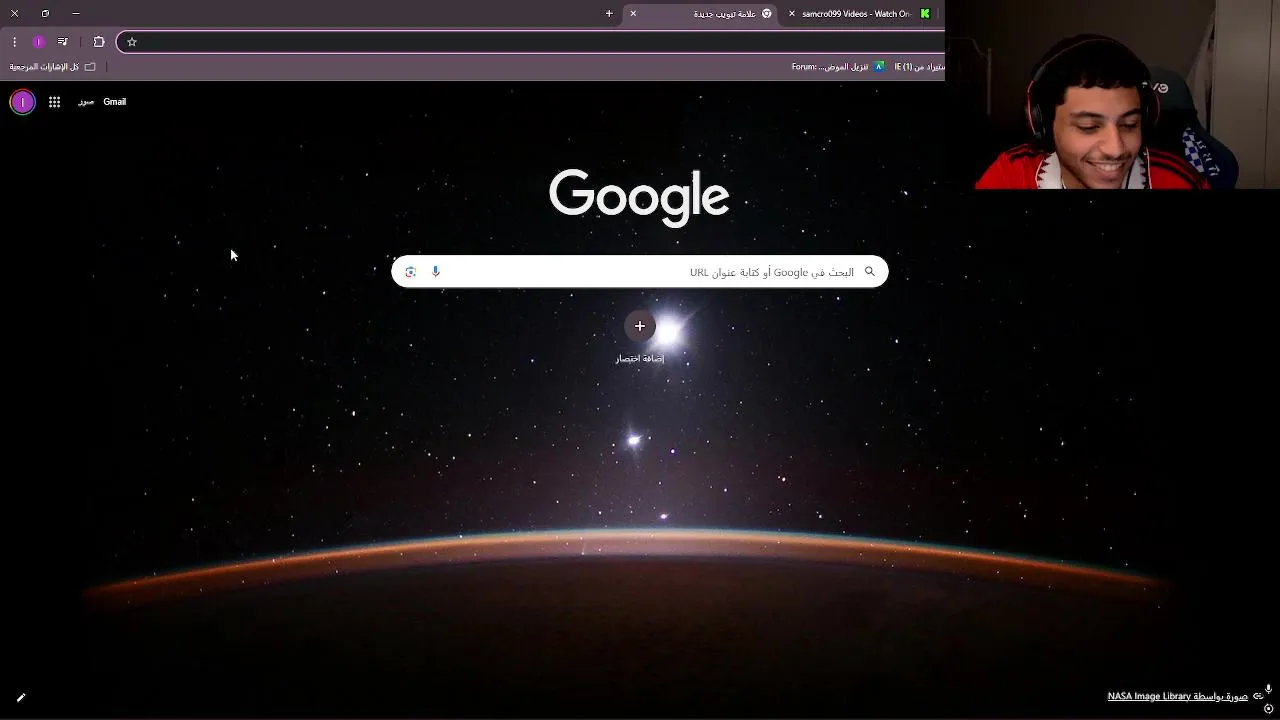Close the 'علامة تبويب جديدة' tab
The image size is (1280, 720).
point(633,14)
